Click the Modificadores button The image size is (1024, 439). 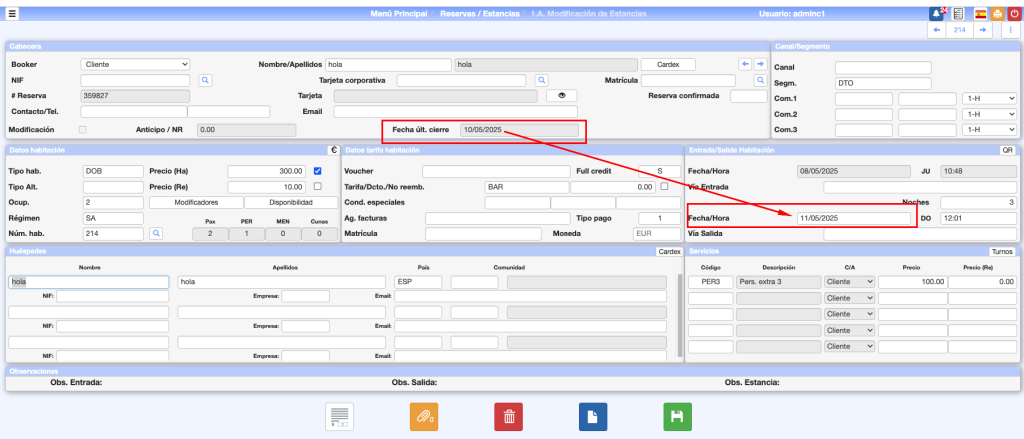pos(195,202)
